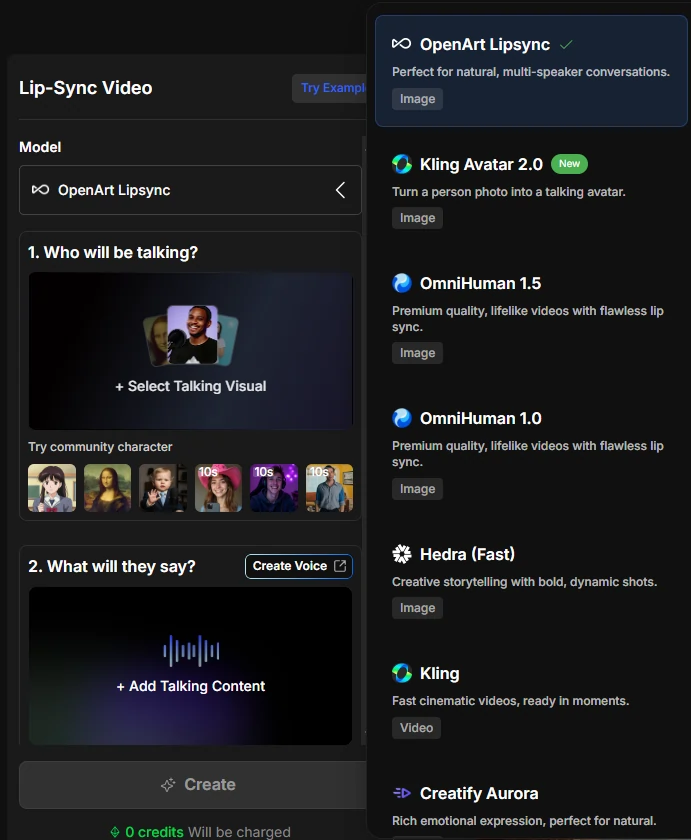Click + Add Talking Content area

point(191,666)
